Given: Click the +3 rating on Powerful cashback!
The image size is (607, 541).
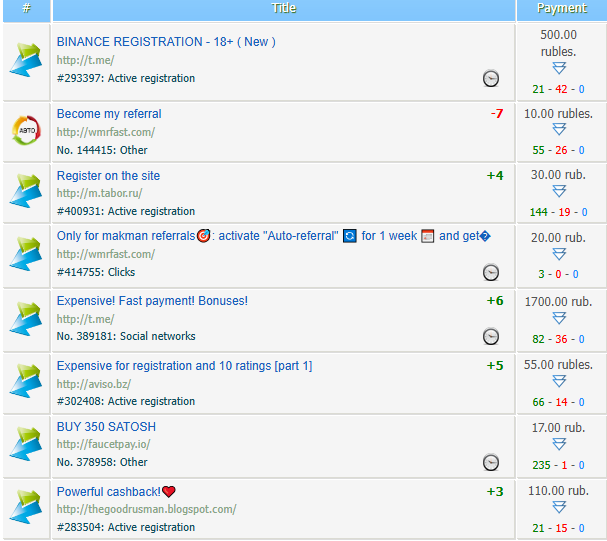Looking at the screenshot, I should click(495, 492).
